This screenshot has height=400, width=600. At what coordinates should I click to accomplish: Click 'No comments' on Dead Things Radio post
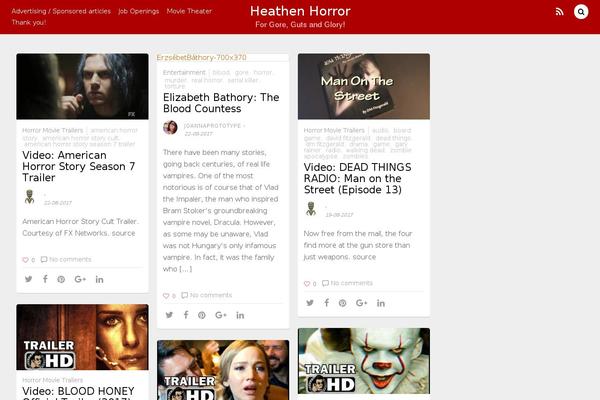351,283
